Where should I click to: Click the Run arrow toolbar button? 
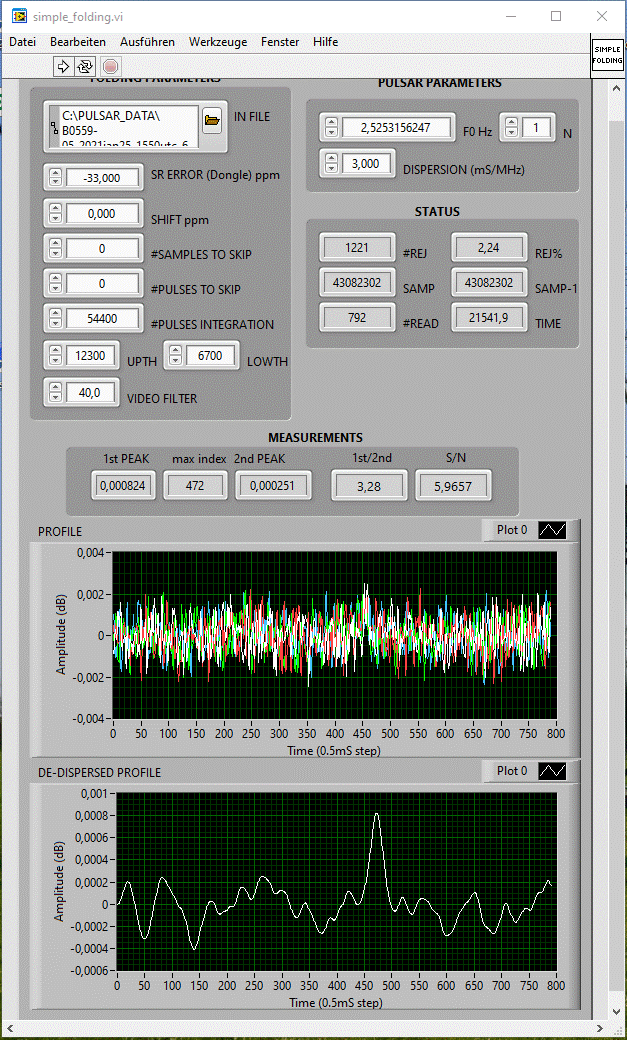tap(62, 66)
